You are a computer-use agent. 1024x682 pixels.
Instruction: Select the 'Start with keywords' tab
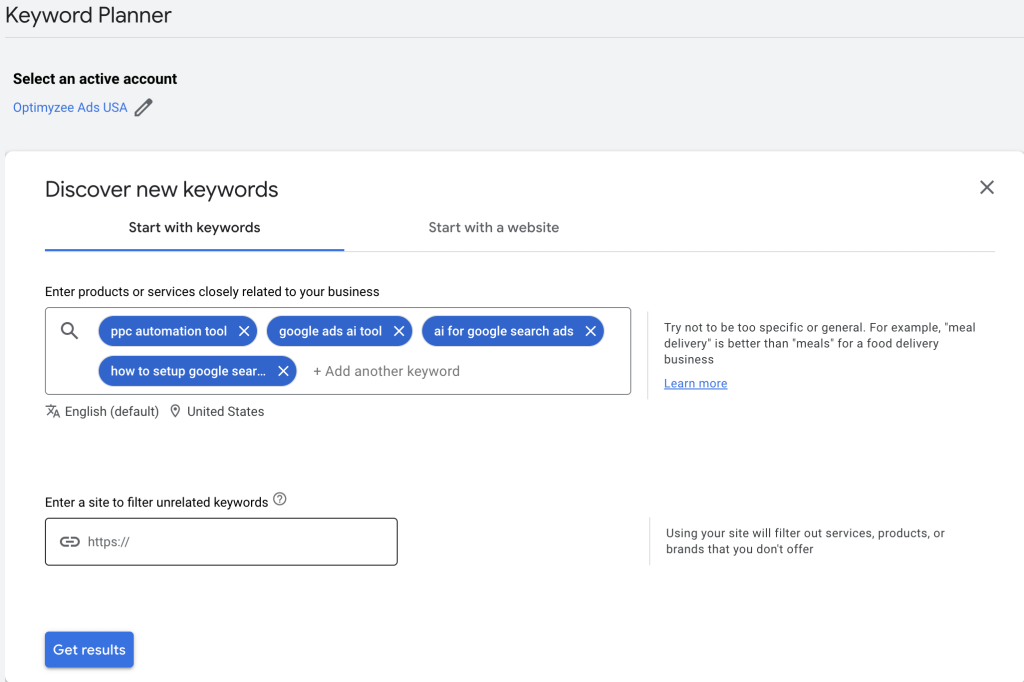[194, 227]
